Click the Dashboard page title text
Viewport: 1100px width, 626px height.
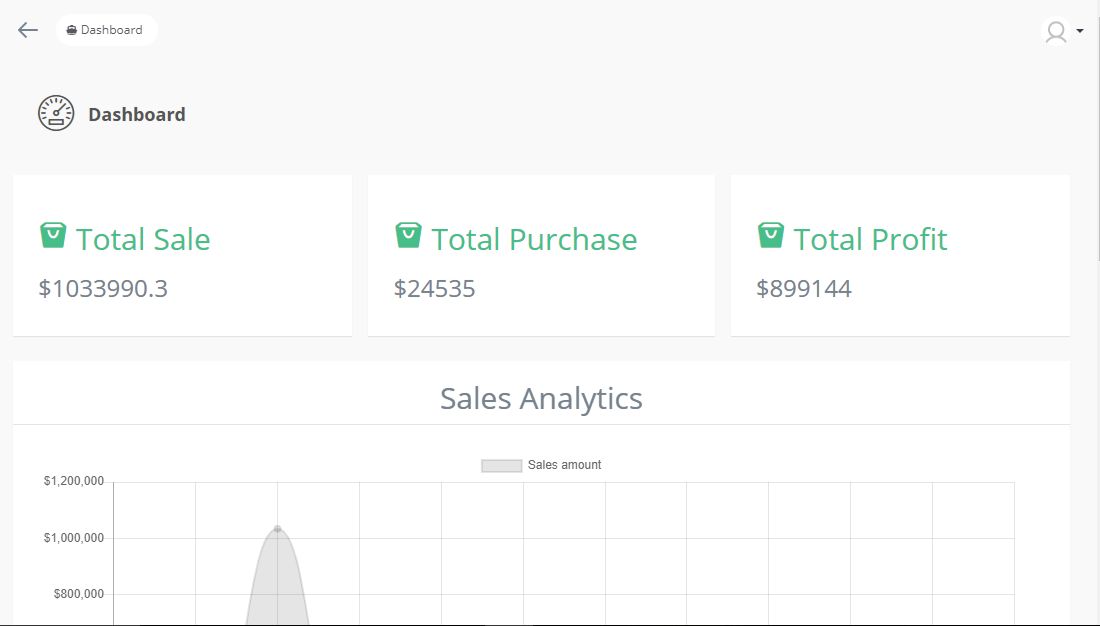[137, 114]
